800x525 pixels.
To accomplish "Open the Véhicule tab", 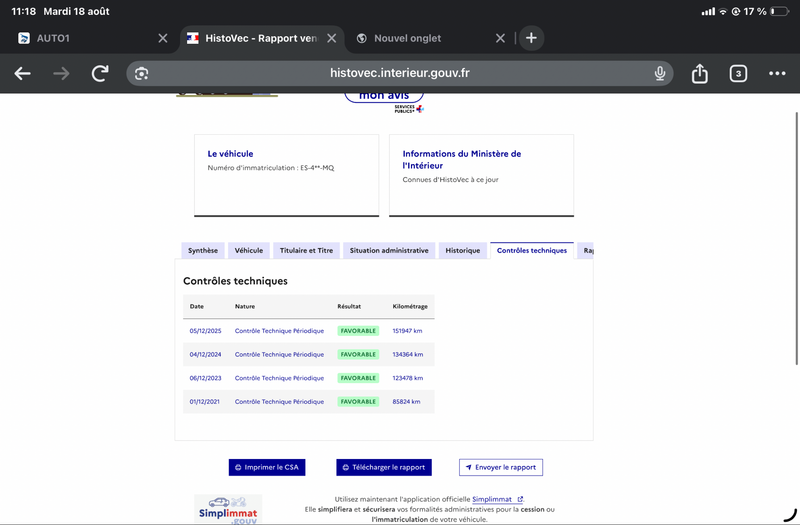I will 248,251.
